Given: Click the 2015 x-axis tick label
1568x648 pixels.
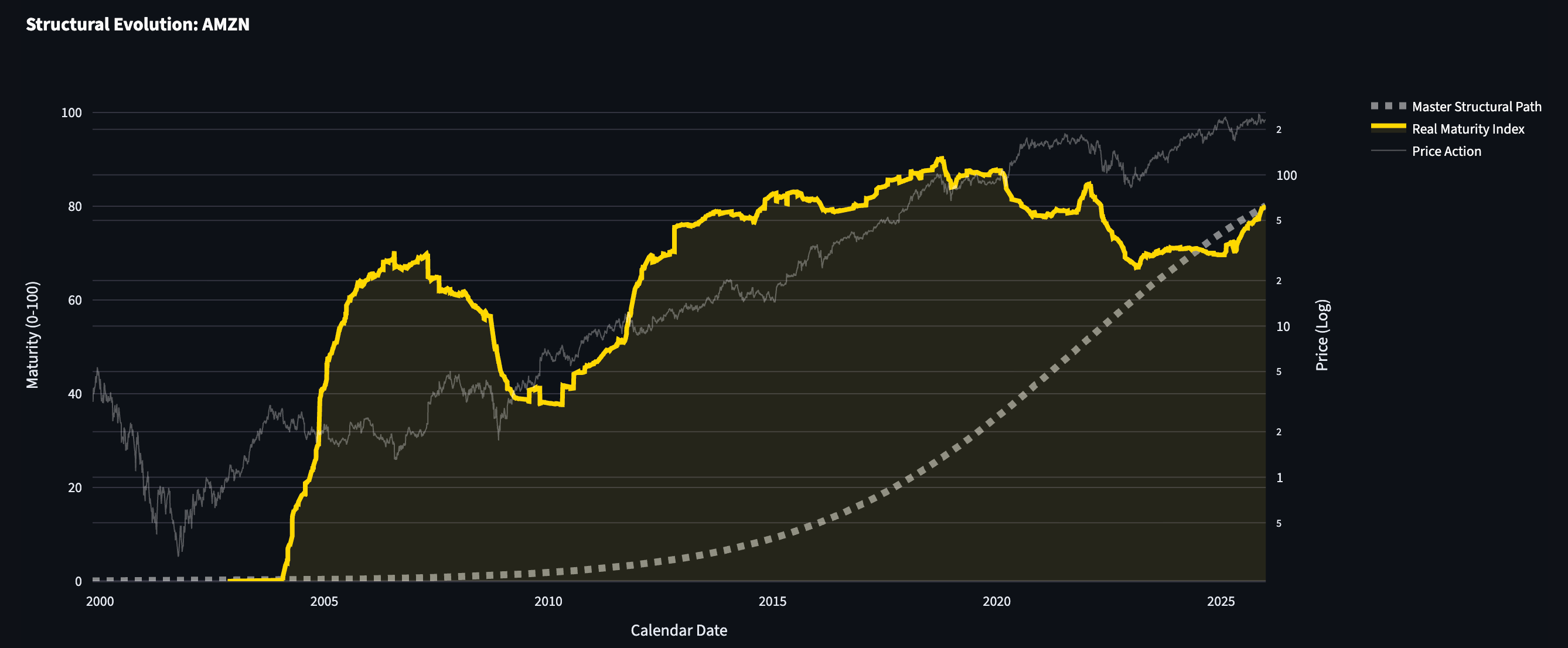Looking at the screenshot, I should (772, 602).
